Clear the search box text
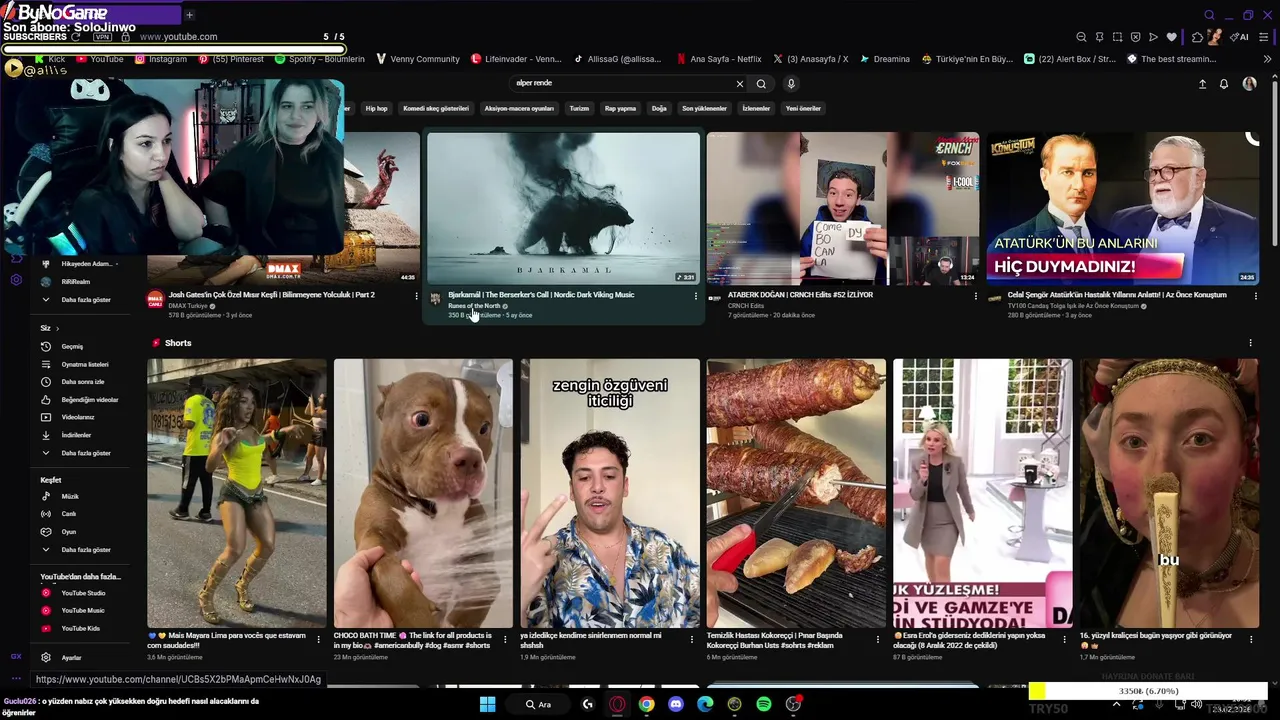This screenshot has width=1280, height=720. [x=740, y=84]
